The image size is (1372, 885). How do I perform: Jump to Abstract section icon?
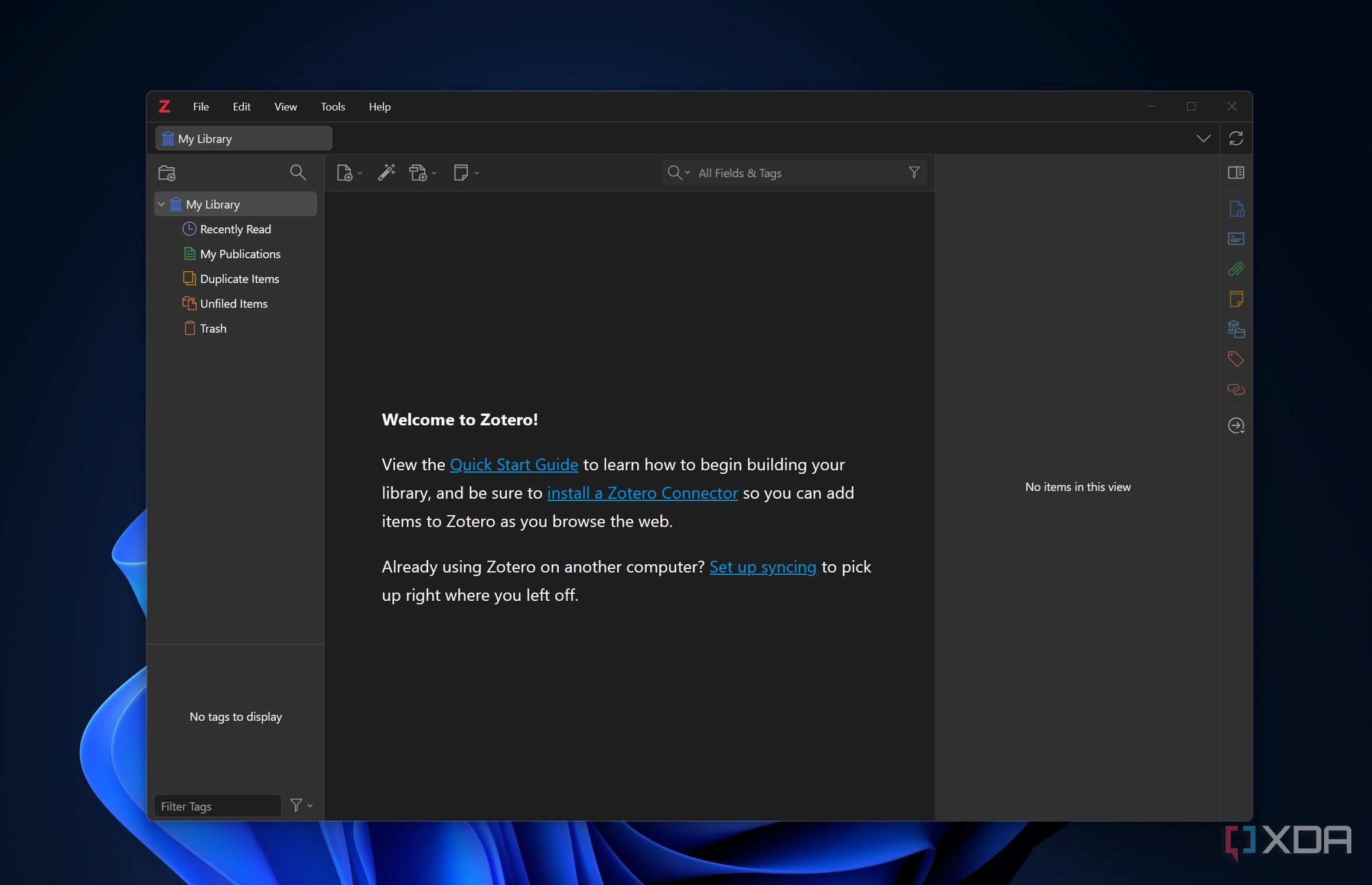pos(1236,239)
